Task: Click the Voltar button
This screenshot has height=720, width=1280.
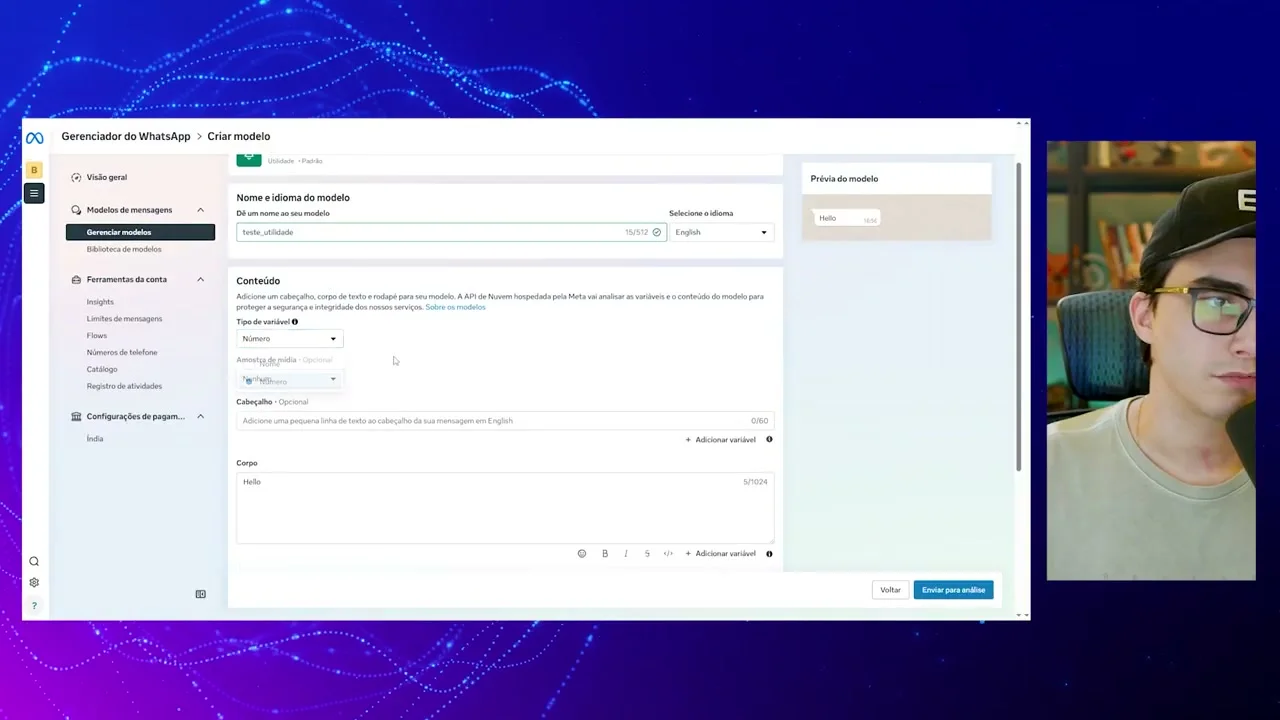Action: pyautogui.click(x=890, y=590)
